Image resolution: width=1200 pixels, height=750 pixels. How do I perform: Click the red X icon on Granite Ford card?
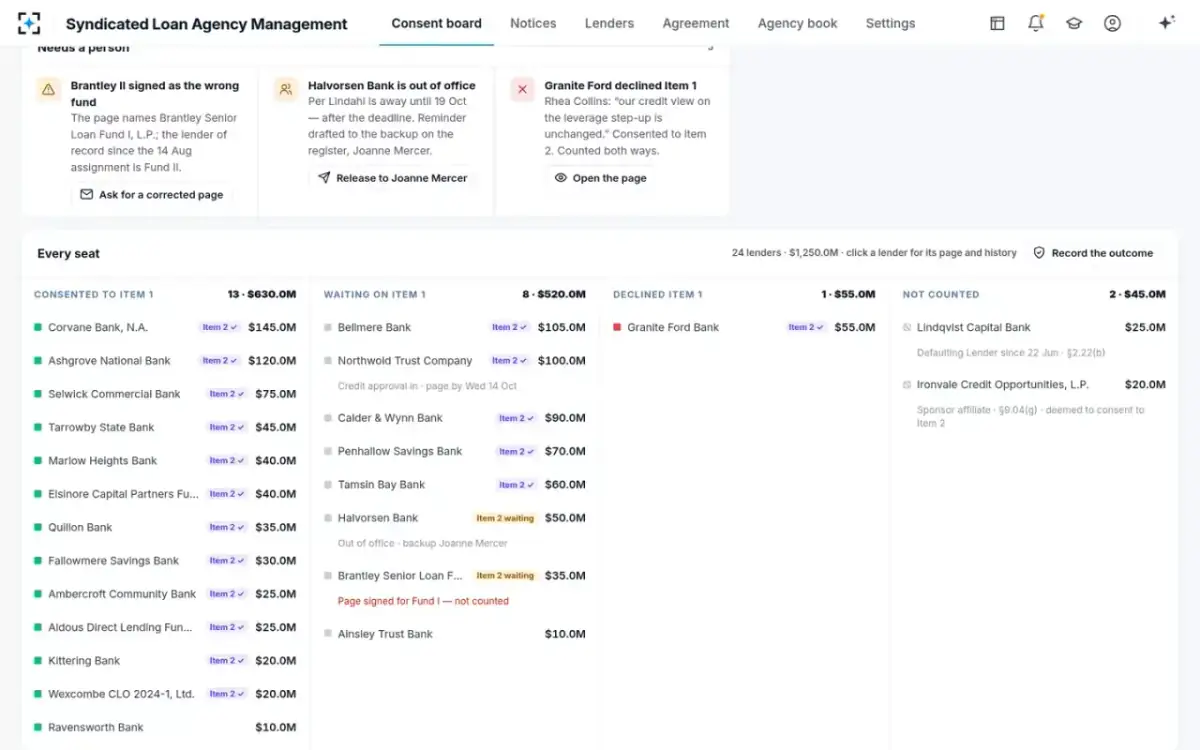[x=522, y=90]
